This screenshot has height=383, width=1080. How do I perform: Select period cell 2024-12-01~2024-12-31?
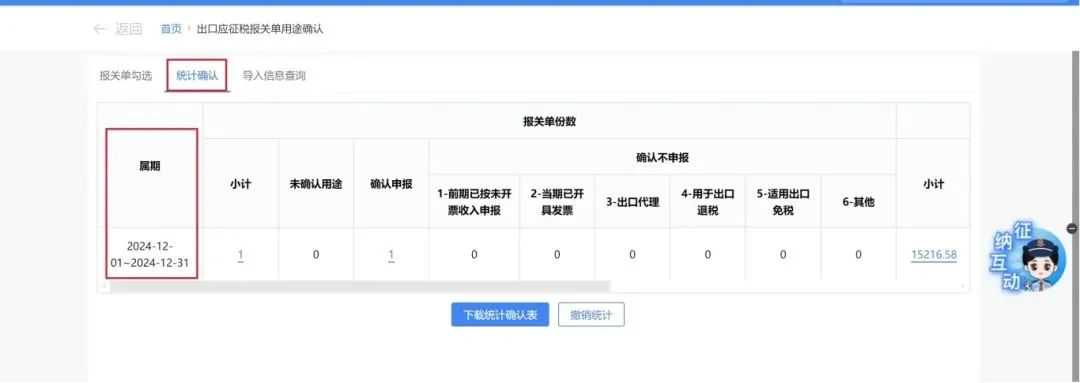150,254
